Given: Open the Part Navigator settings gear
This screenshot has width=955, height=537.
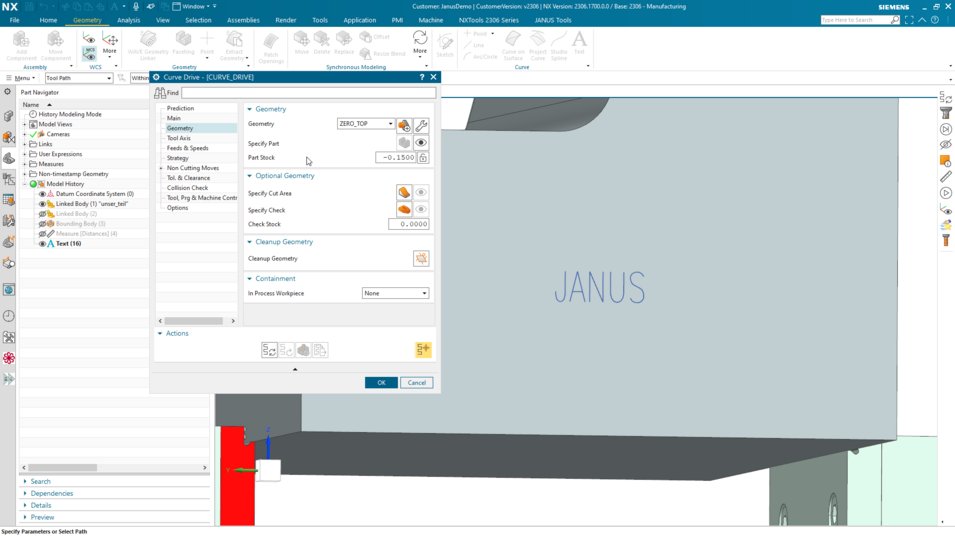Looking at the screenshot, I should pos(7,92).
